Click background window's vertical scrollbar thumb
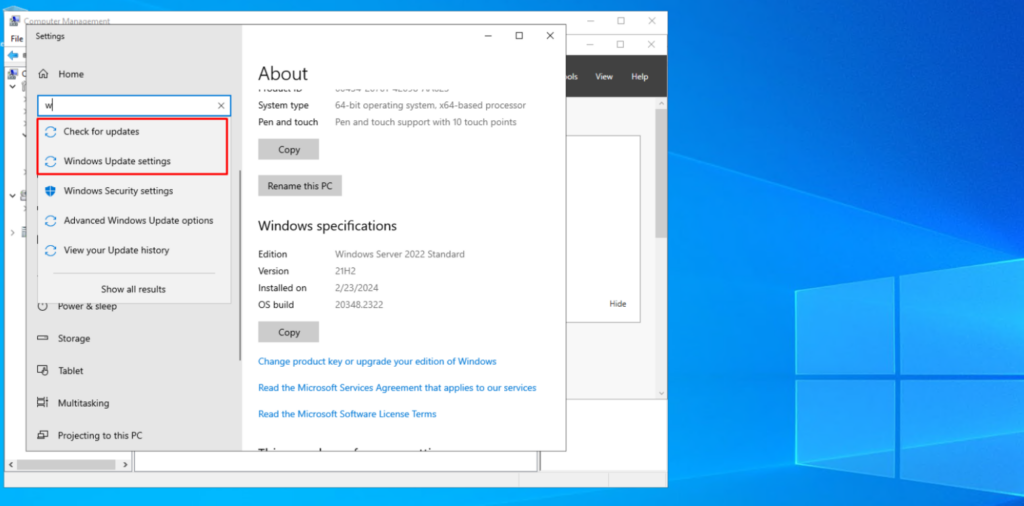 (x=662, y=173)
